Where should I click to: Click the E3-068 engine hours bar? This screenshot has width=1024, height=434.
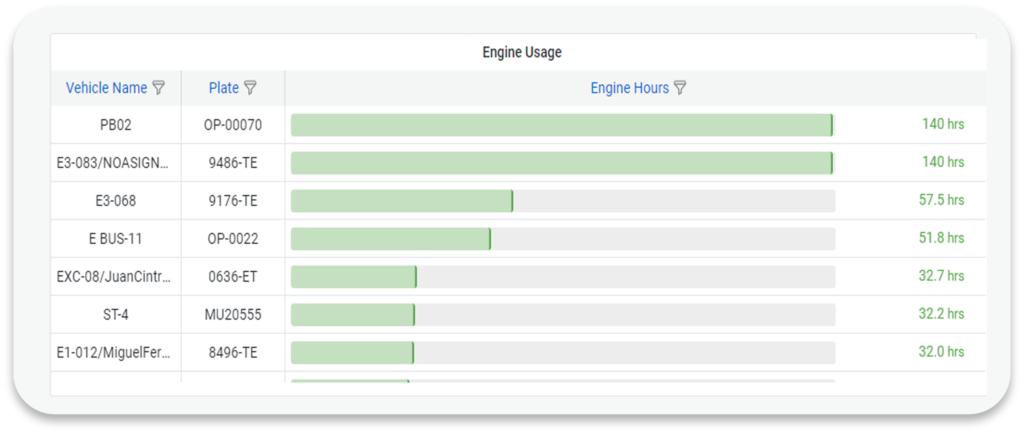(x=401, y=201)
